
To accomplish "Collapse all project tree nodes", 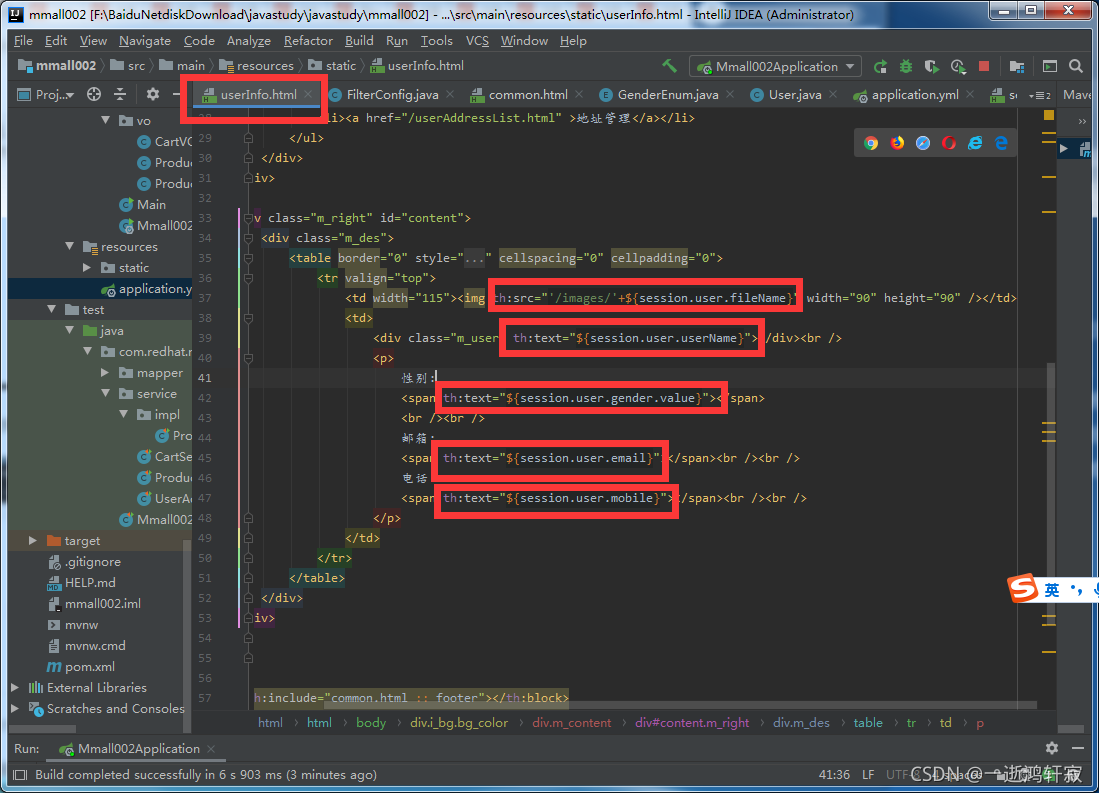I will pyautogui.click(x=121, y=94).
